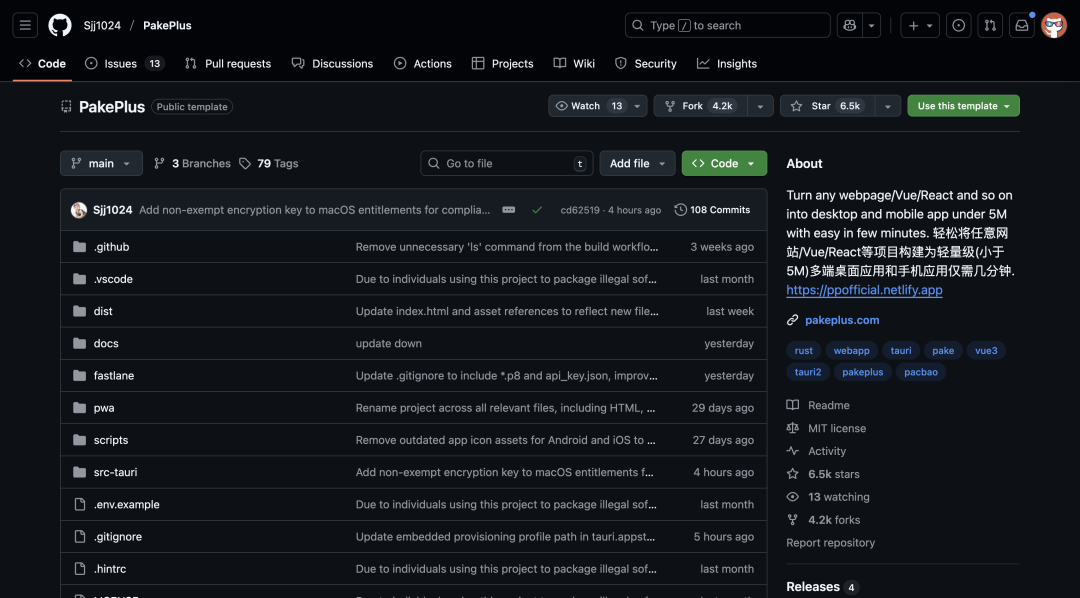
Task: Click Report repository link
Action: point(831,543)
